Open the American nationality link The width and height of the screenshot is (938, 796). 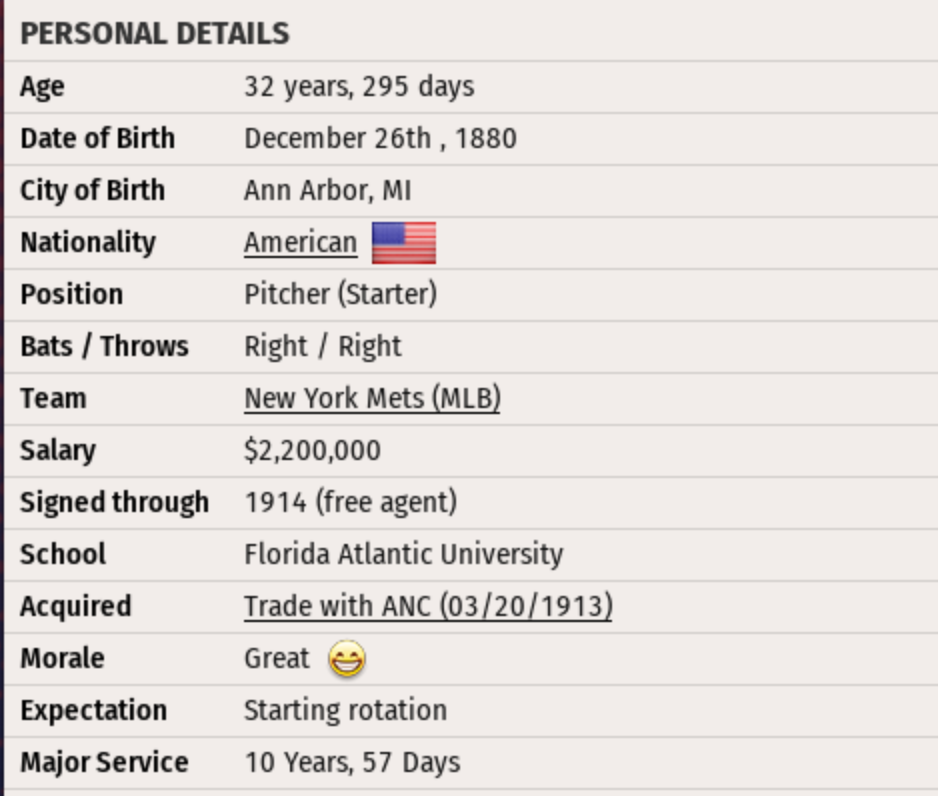point(300,243)
